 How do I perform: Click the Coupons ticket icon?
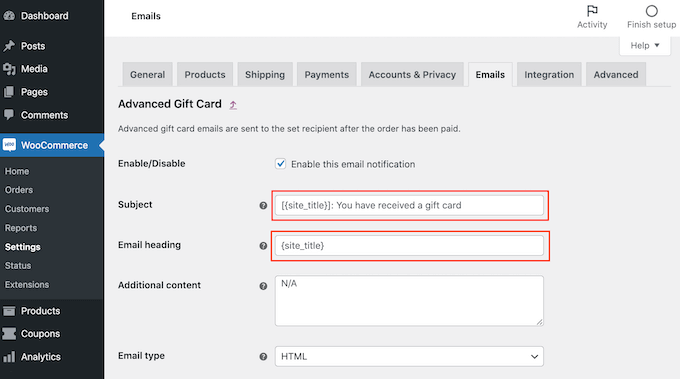pos(9,333)
